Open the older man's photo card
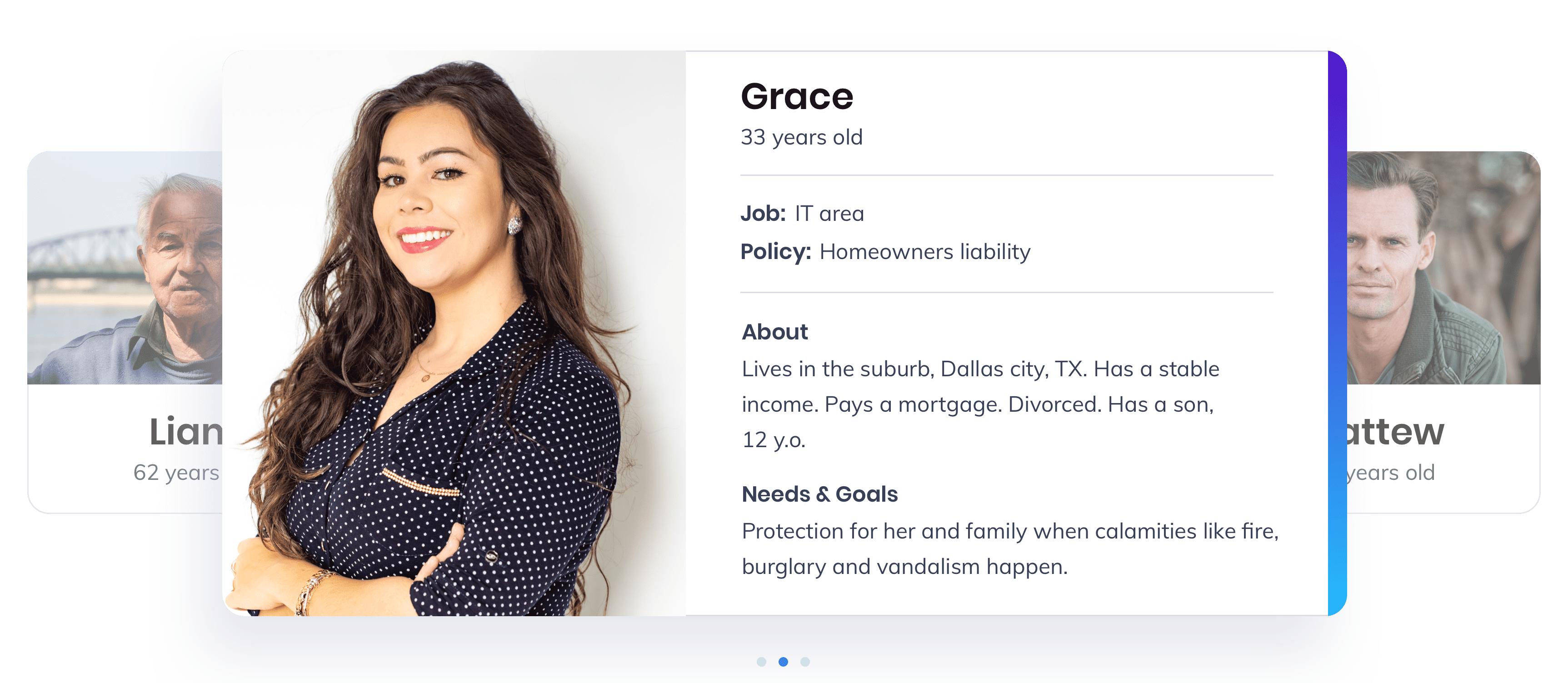This screenshot has width=1568, height=683. click(125, 268)
